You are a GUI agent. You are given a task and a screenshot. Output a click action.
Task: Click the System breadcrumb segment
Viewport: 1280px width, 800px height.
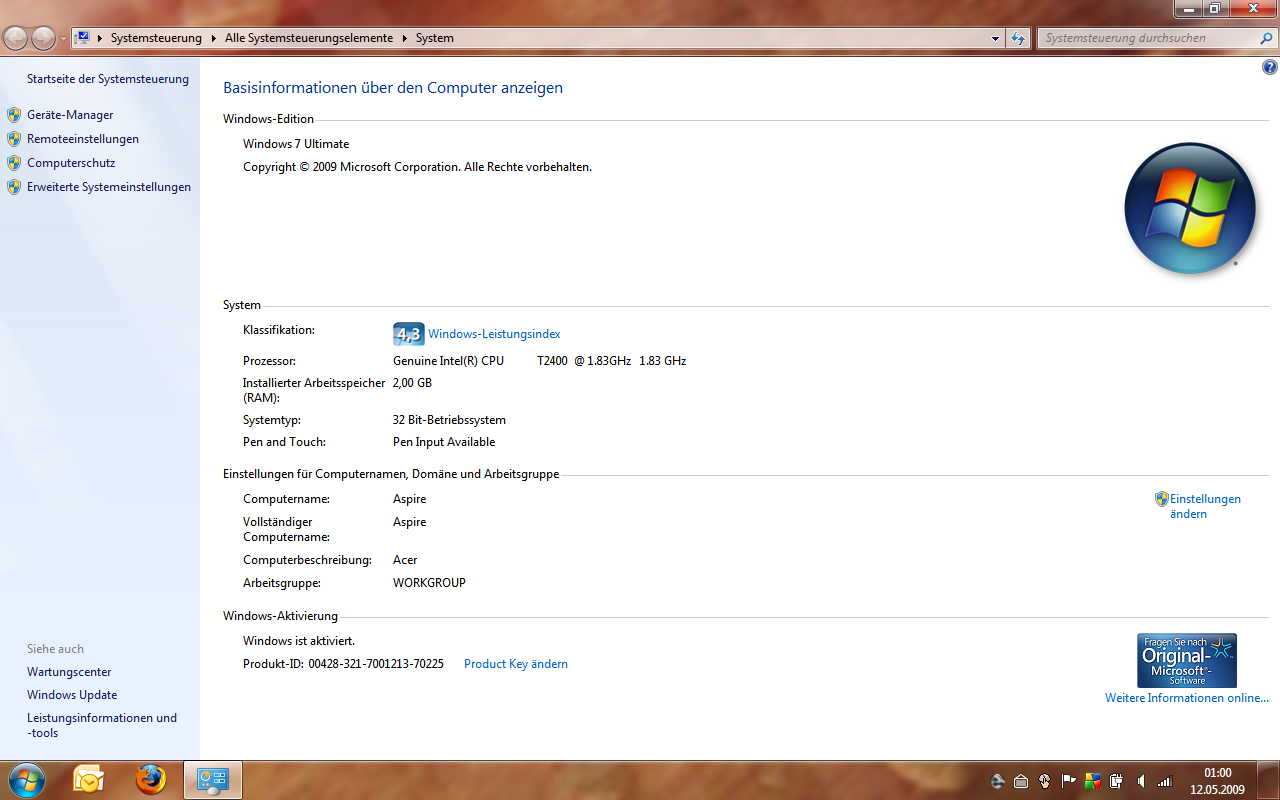pos(435,38)
